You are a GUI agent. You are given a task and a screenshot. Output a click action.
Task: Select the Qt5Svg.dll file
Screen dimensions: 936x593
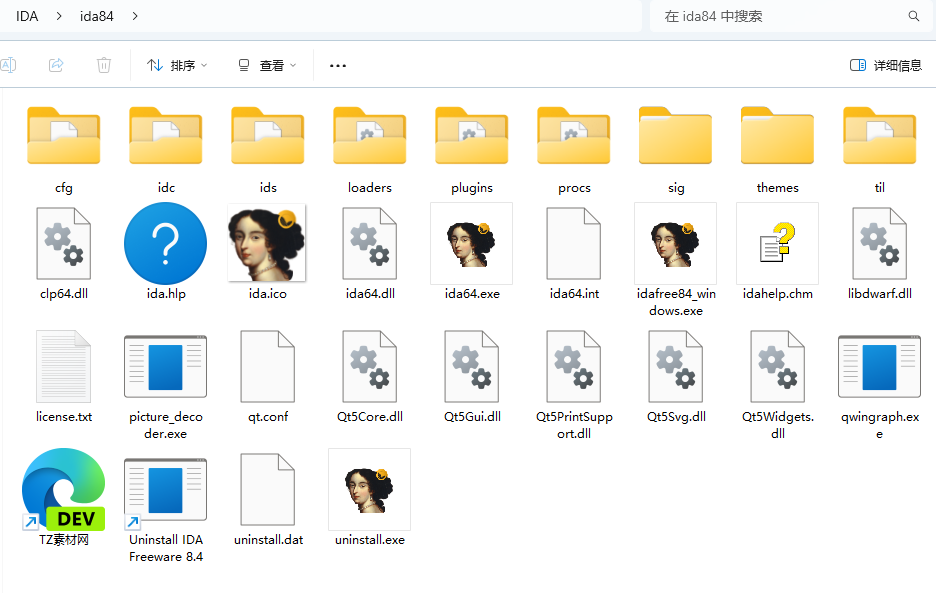point(676,366)
